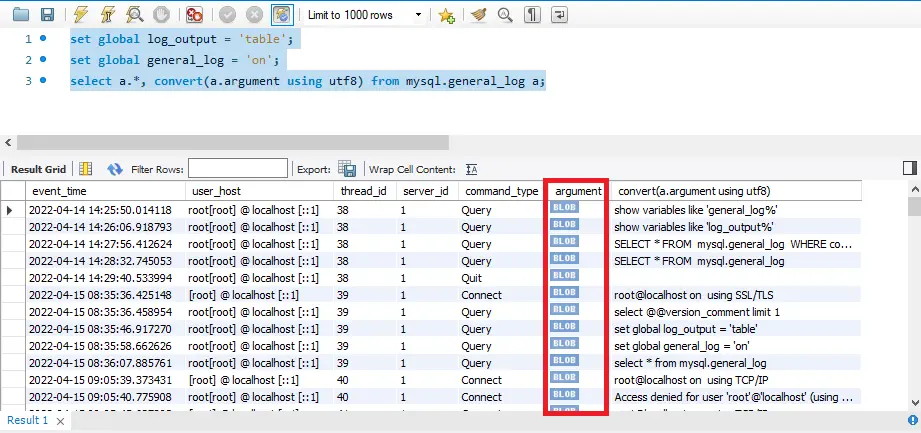The width and height of the screenshot is (921, 433).
Task: Click the result grid scroll-up arrow
Action: [915, 189]
